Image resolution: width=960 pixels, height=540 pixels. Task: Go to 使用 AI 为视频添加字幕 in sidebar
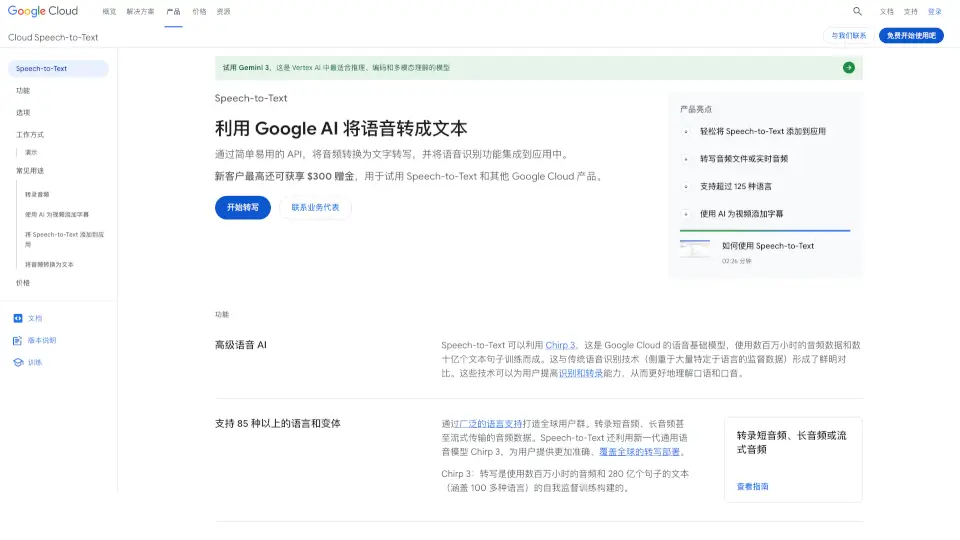pyautogui.click(x=56, y=215)
